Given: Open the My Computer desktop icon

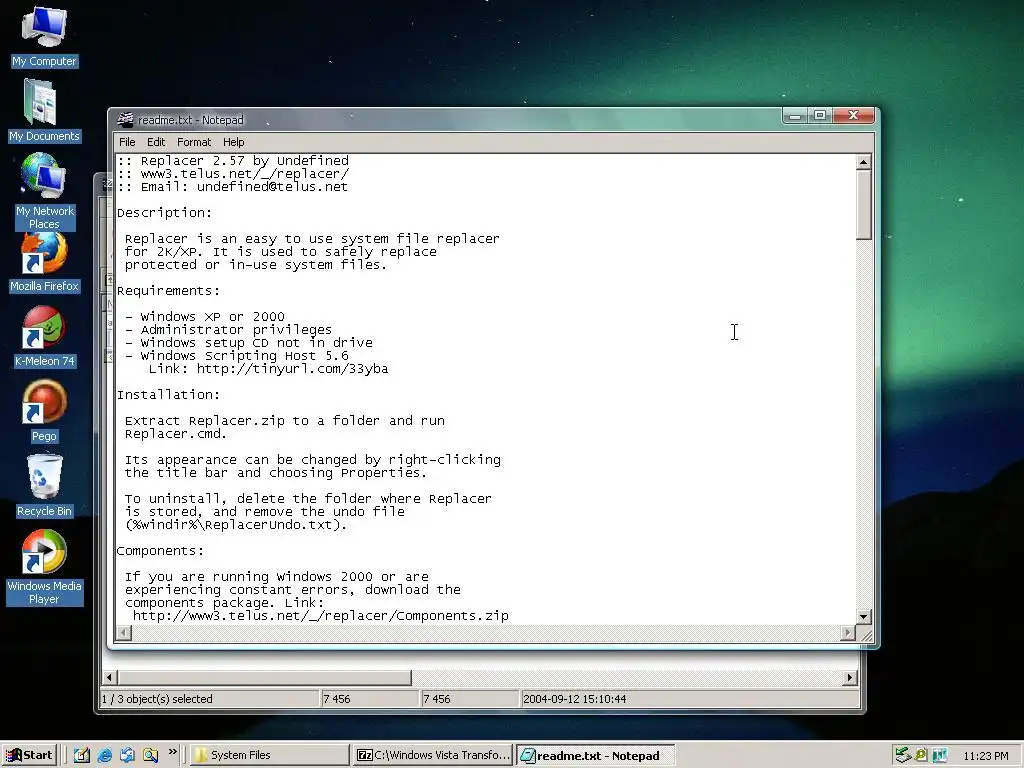Looking at the screenshot, I should pos(44,37).
